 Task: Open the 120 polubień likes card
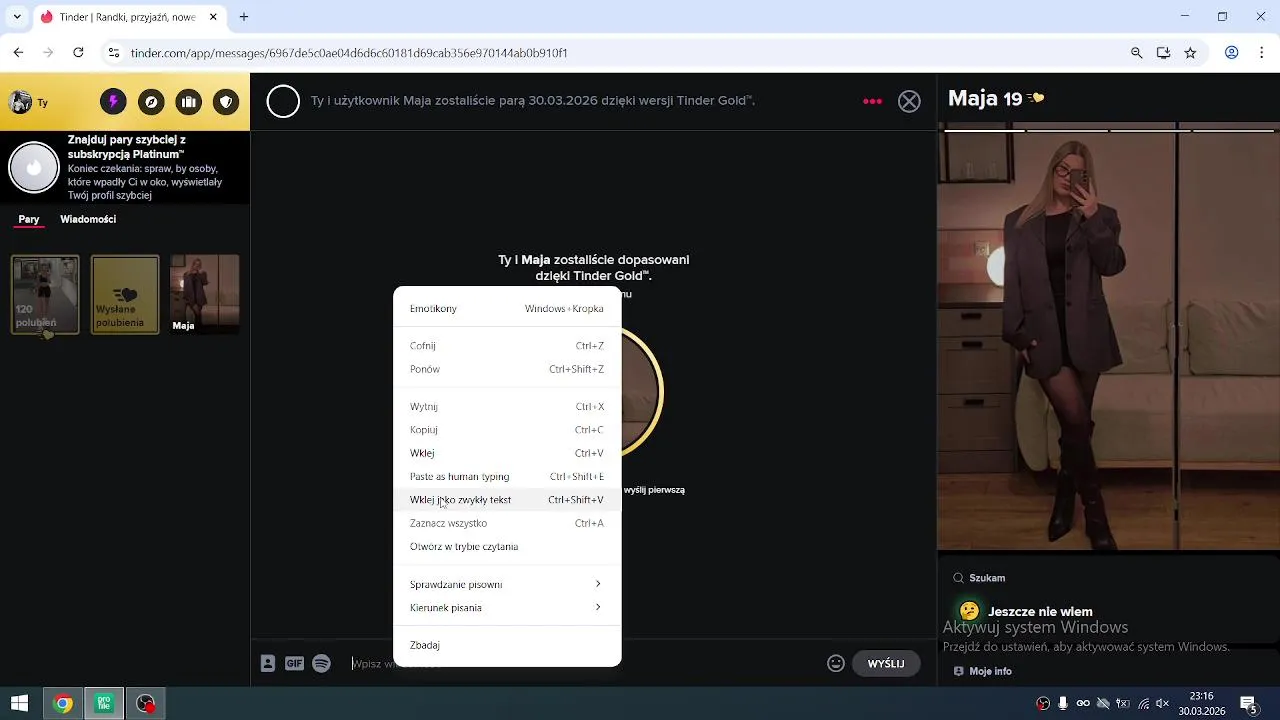pyautogui.click(x=45, y=294)
